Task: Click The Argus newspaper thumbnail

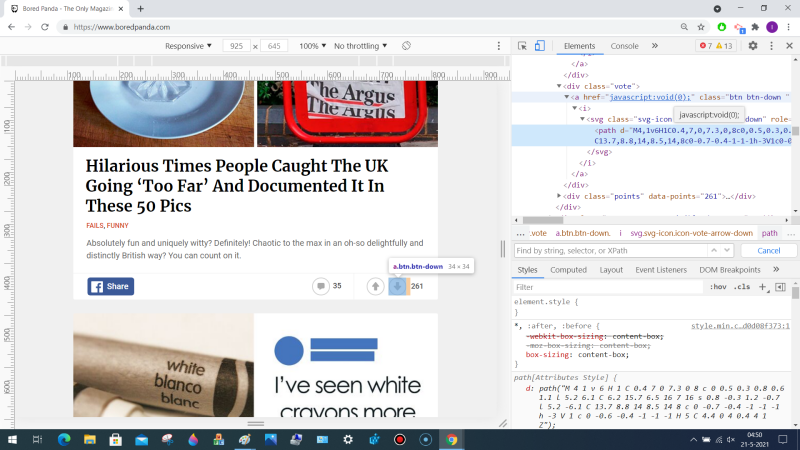Action: pos(347,114)
